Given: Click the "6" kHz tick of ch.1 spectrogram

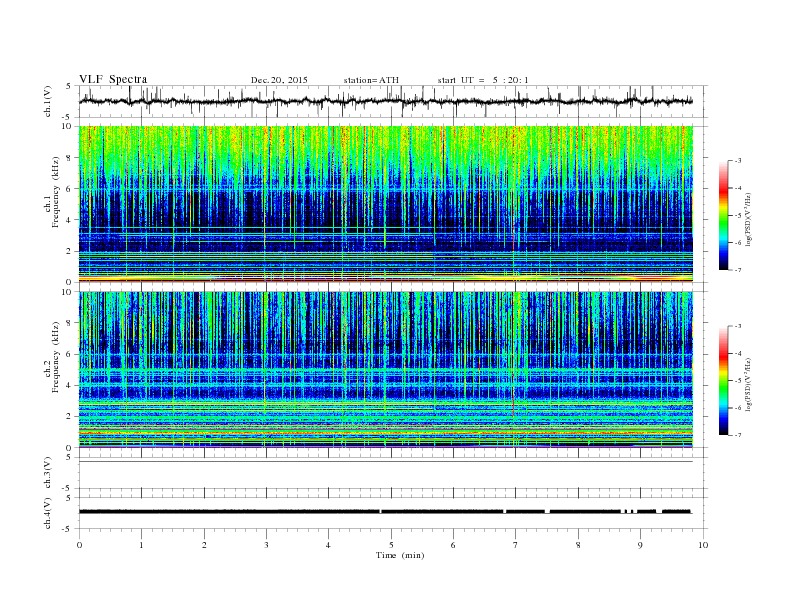Looking at the screenshot, I should click(x=69, y=189).
